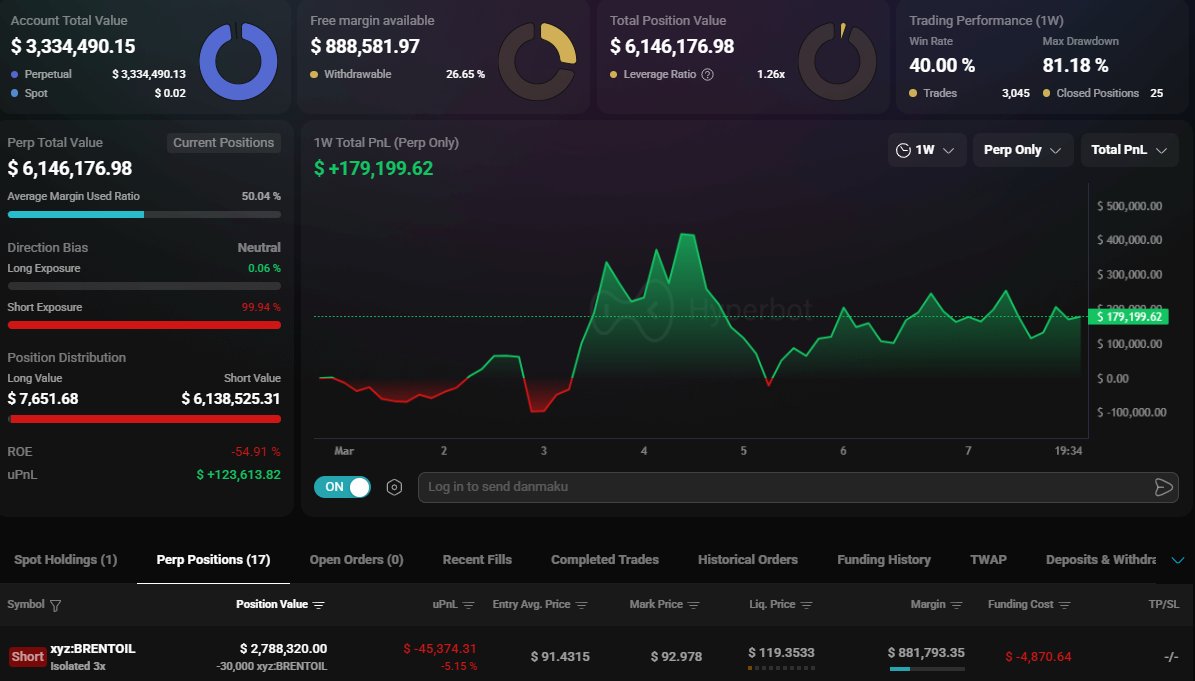Click the Position Distribution red bar
1195x681 pixels.
(x=144, y=419)
